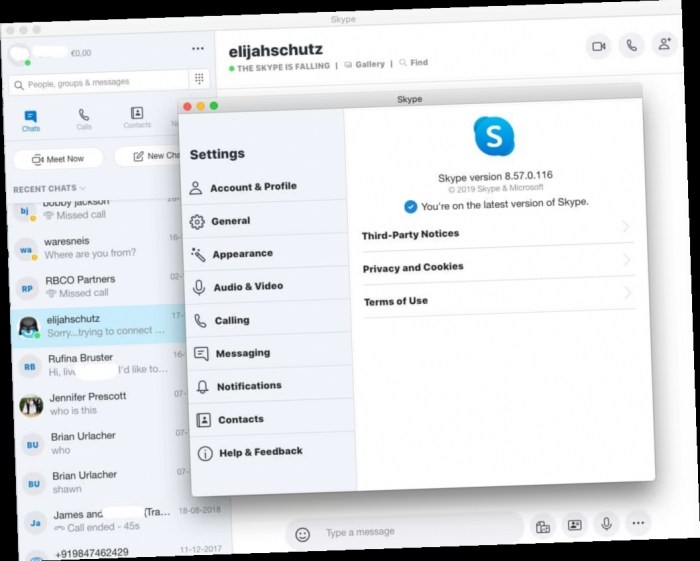The height and width of the screenshot is (561, 700).
Task: Click THE SKYPE IS FALLING status text
Action: click(x=283, y=67)
